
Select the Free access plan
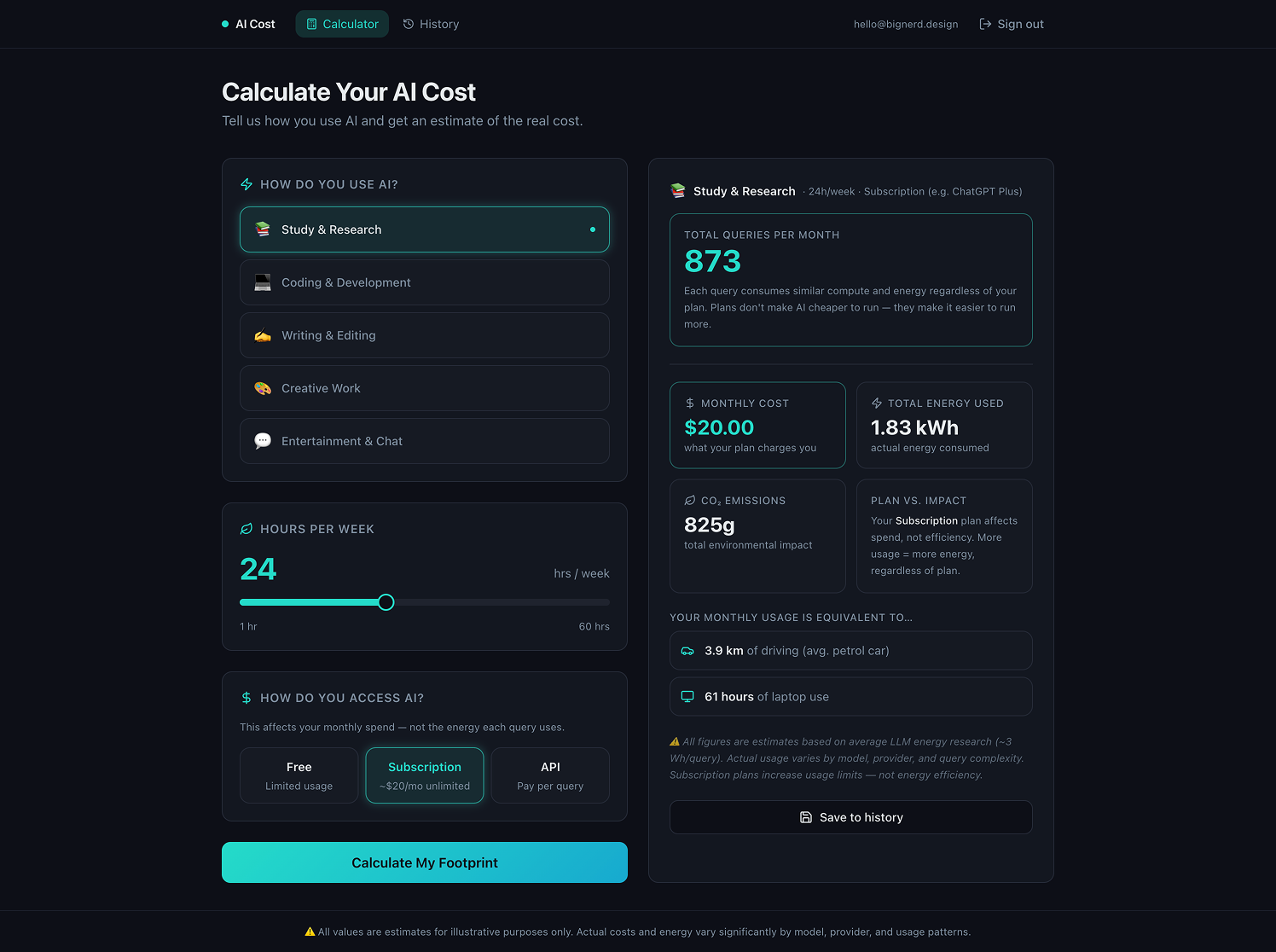pos(299,775)
